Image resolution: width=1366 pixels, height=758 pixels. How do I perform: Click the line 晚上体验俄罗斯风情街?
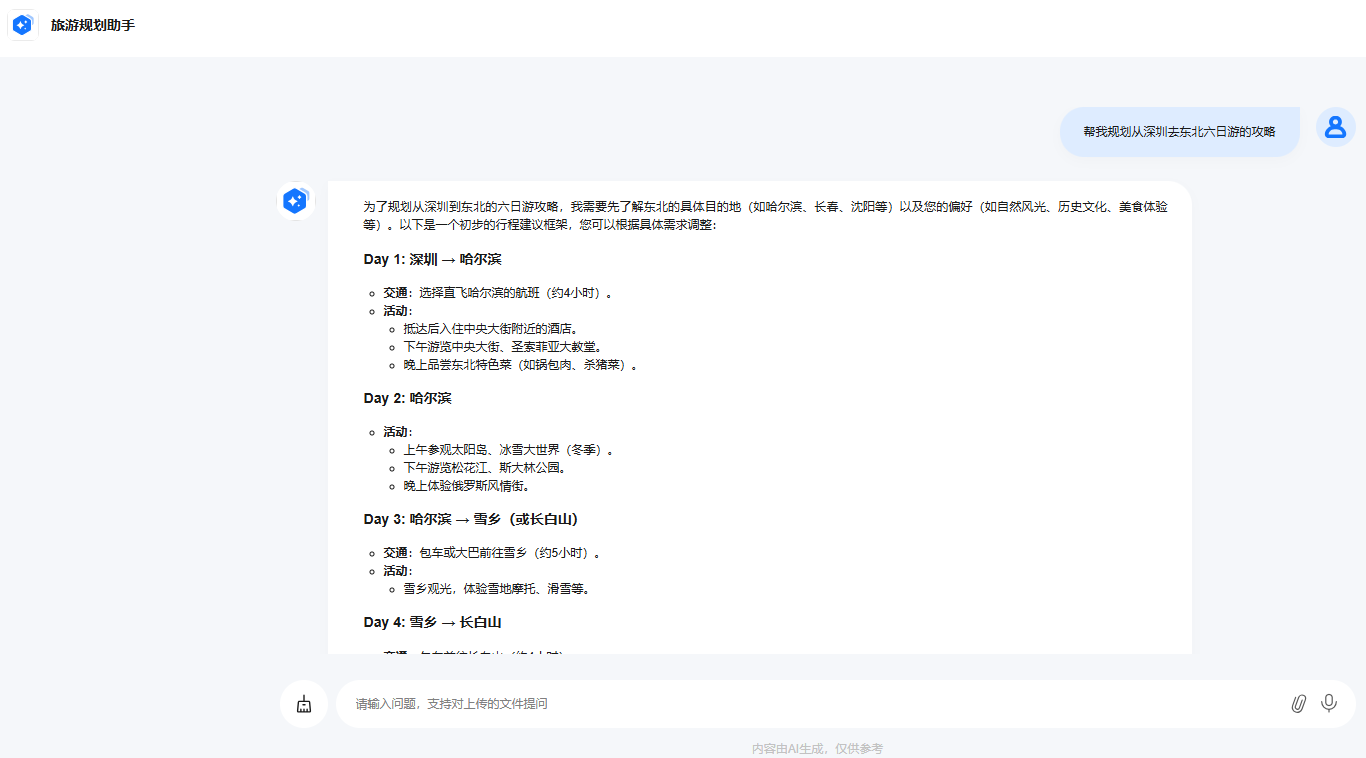tap(468, 486)
